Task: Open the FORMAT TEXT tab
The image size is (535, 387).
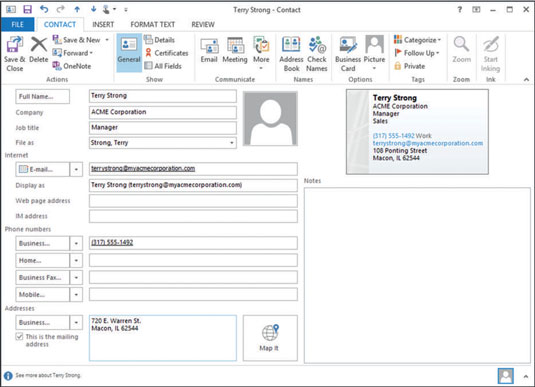Action: pos(153,24)
